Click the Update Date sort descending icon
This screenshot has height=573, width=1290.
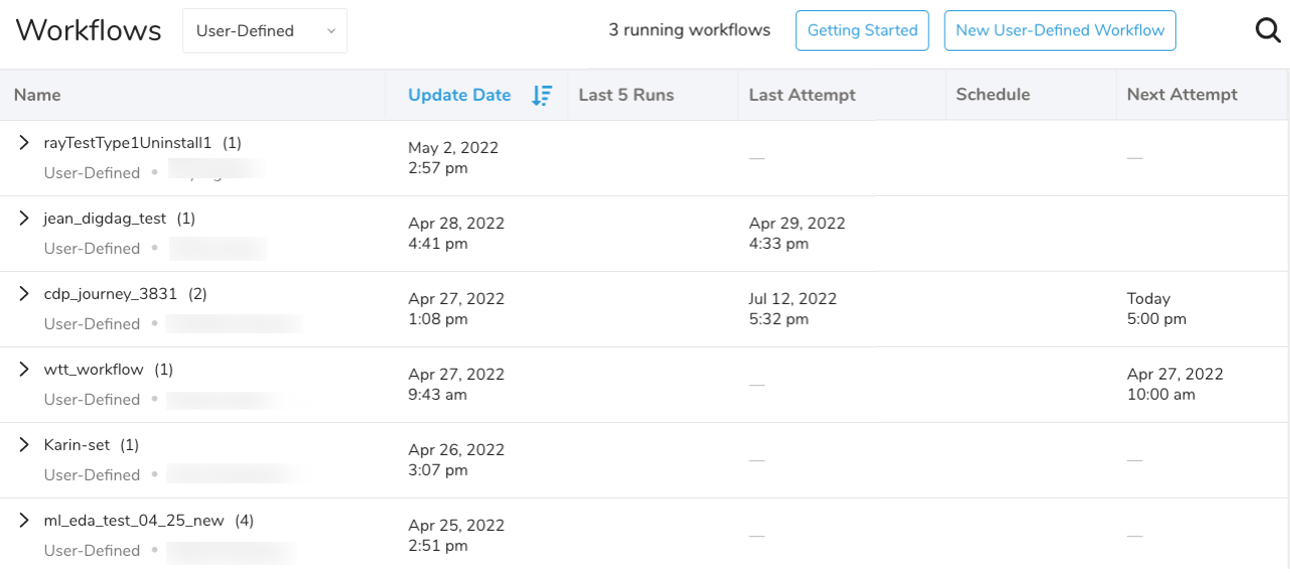pyautogui.click(x=541, y=95)
